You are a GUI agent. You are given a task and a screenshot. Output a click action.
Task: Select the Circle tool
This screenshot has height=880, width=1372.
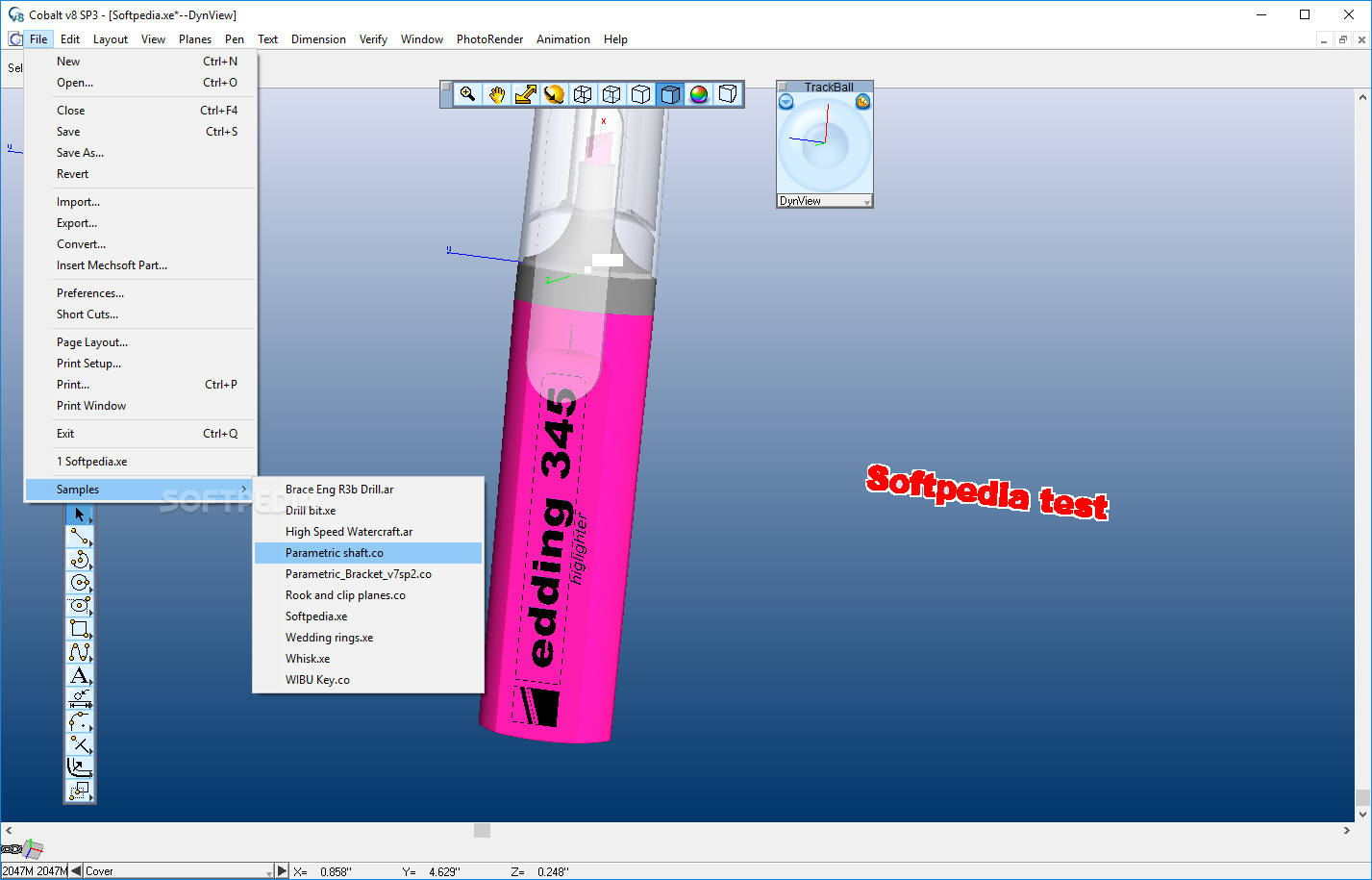click(80, 583)
